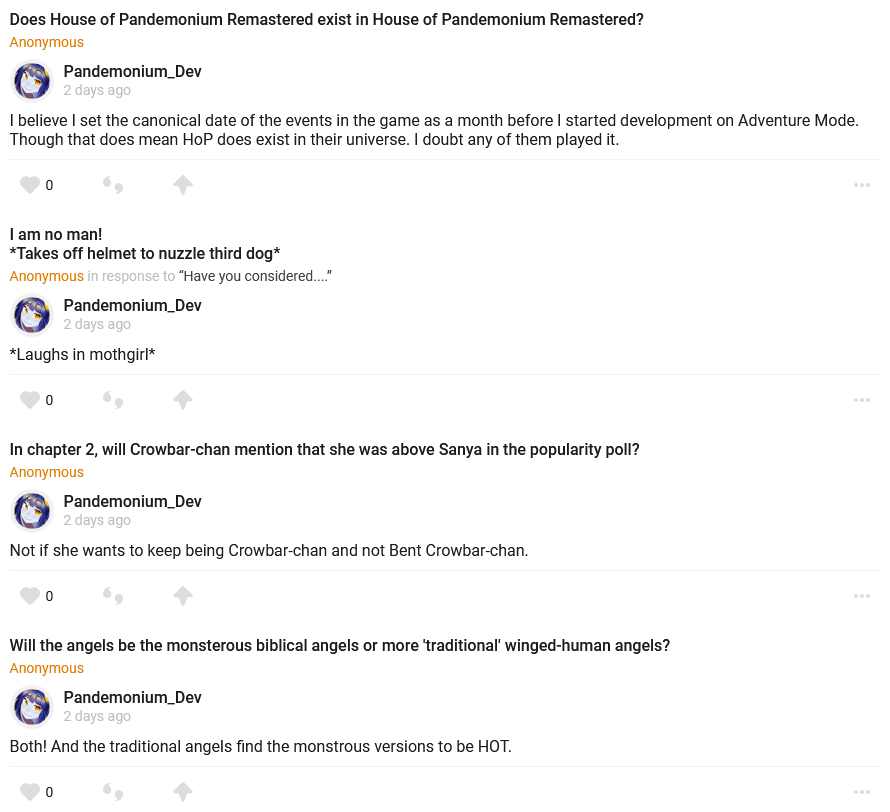Share the House of Pandemonium Remastered answer
This screenshot has width=890, height=812.
[182, 185]
